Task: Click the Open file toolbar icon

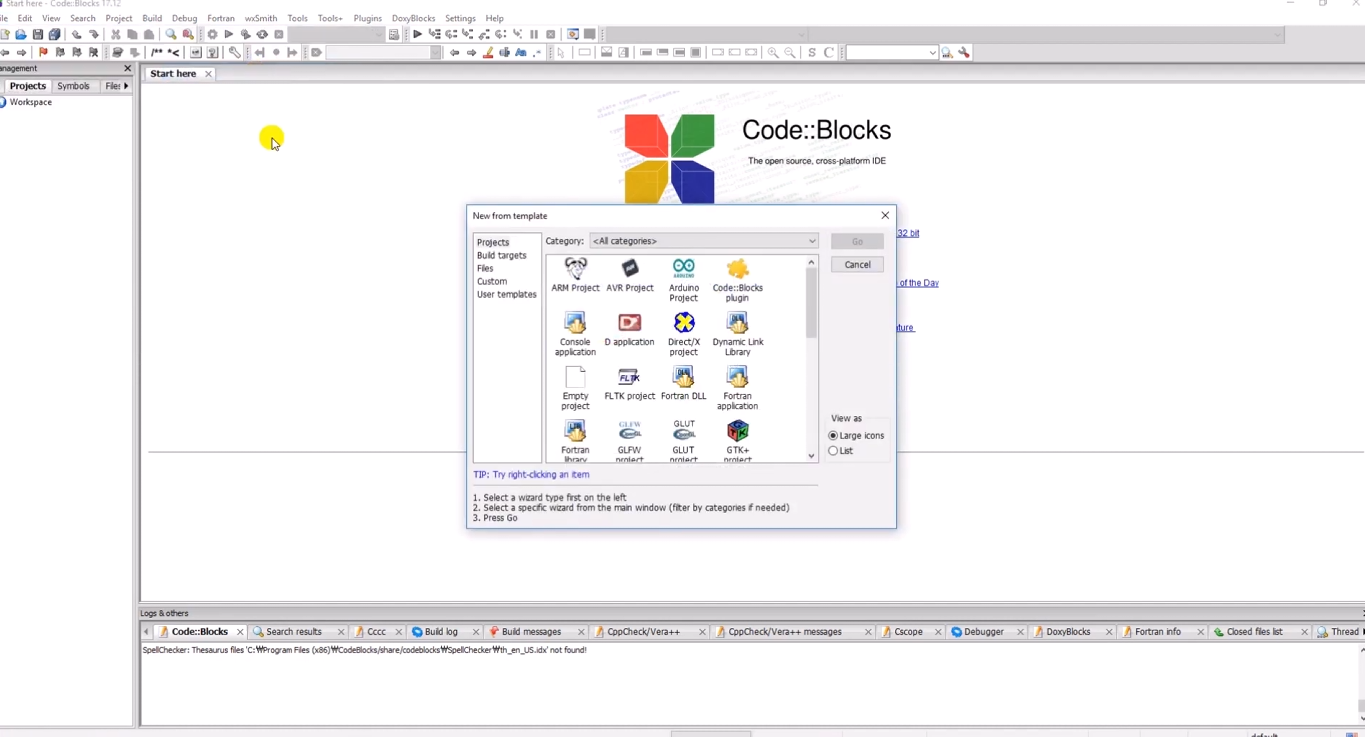Action: [21, 34]
